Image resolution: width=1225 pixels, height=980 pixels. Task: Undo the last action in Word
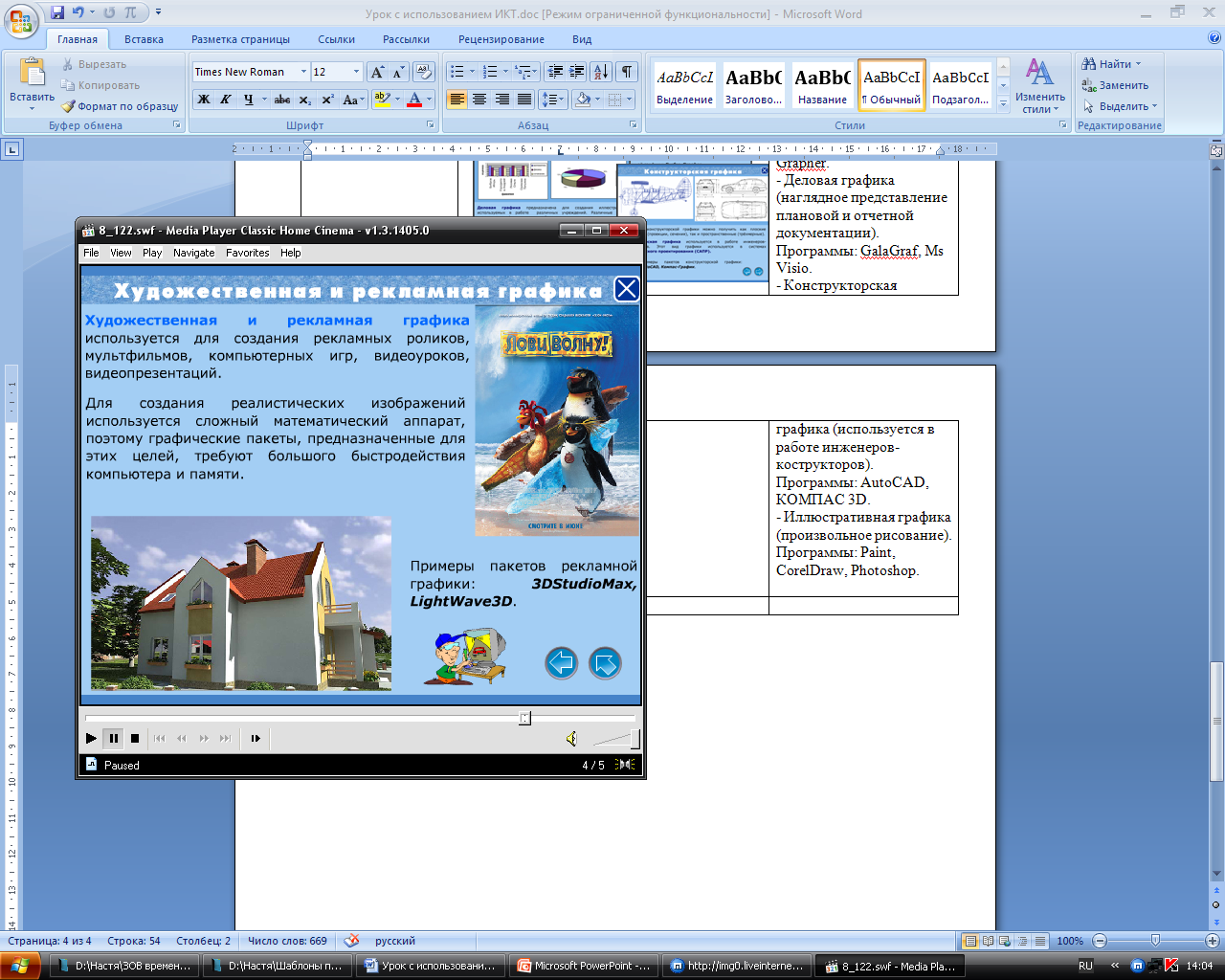[78, 12]
